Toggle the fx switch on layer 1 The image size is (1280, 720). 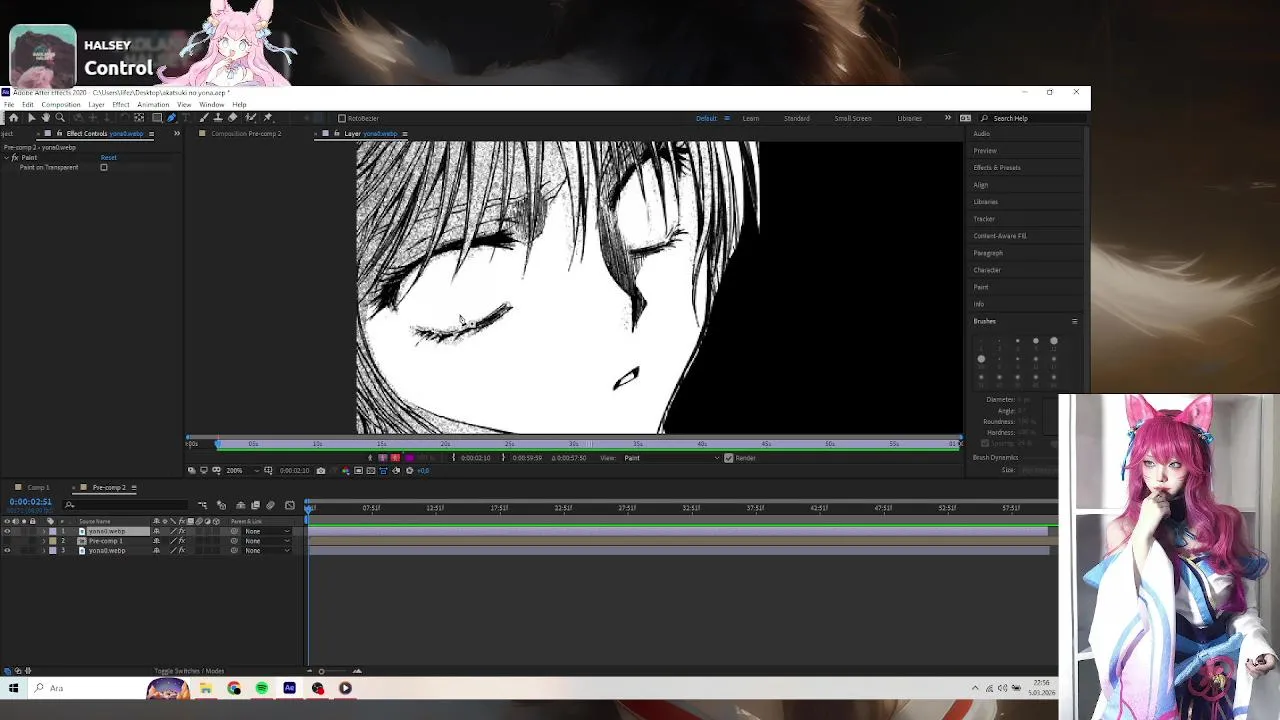click(182, 531)
